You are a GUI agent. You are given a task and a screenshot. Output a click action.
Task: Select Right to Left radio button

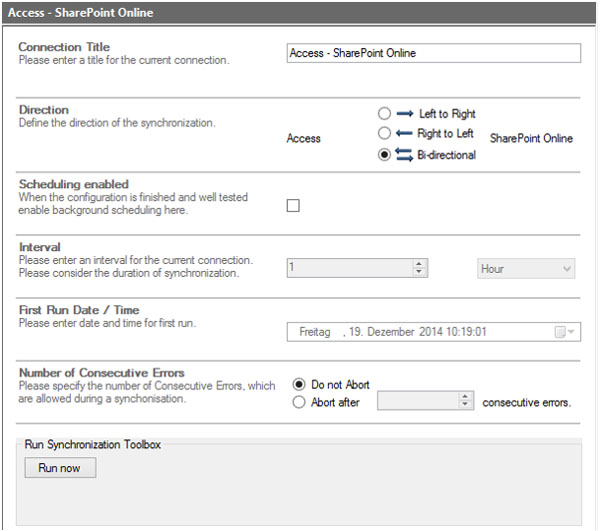(384, 134)
